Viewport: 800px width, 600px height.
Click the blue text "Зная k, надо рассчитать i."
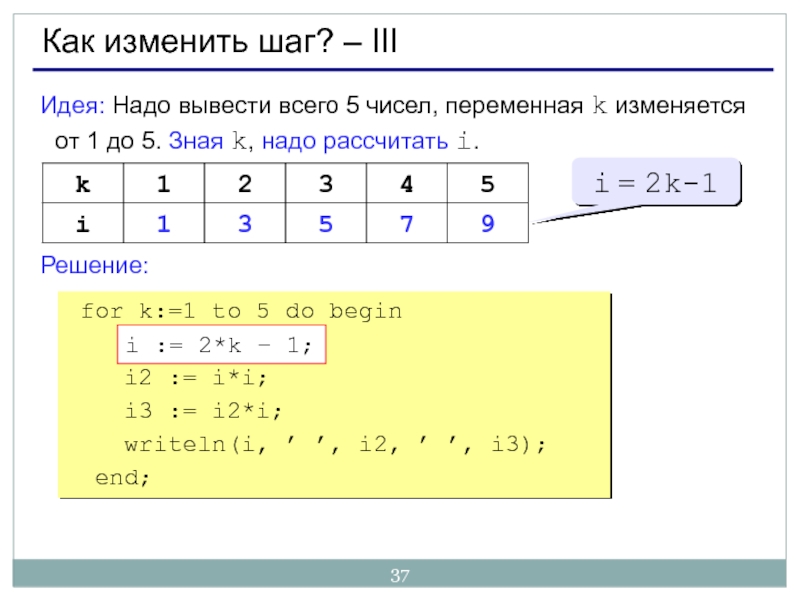pos(322,140)
